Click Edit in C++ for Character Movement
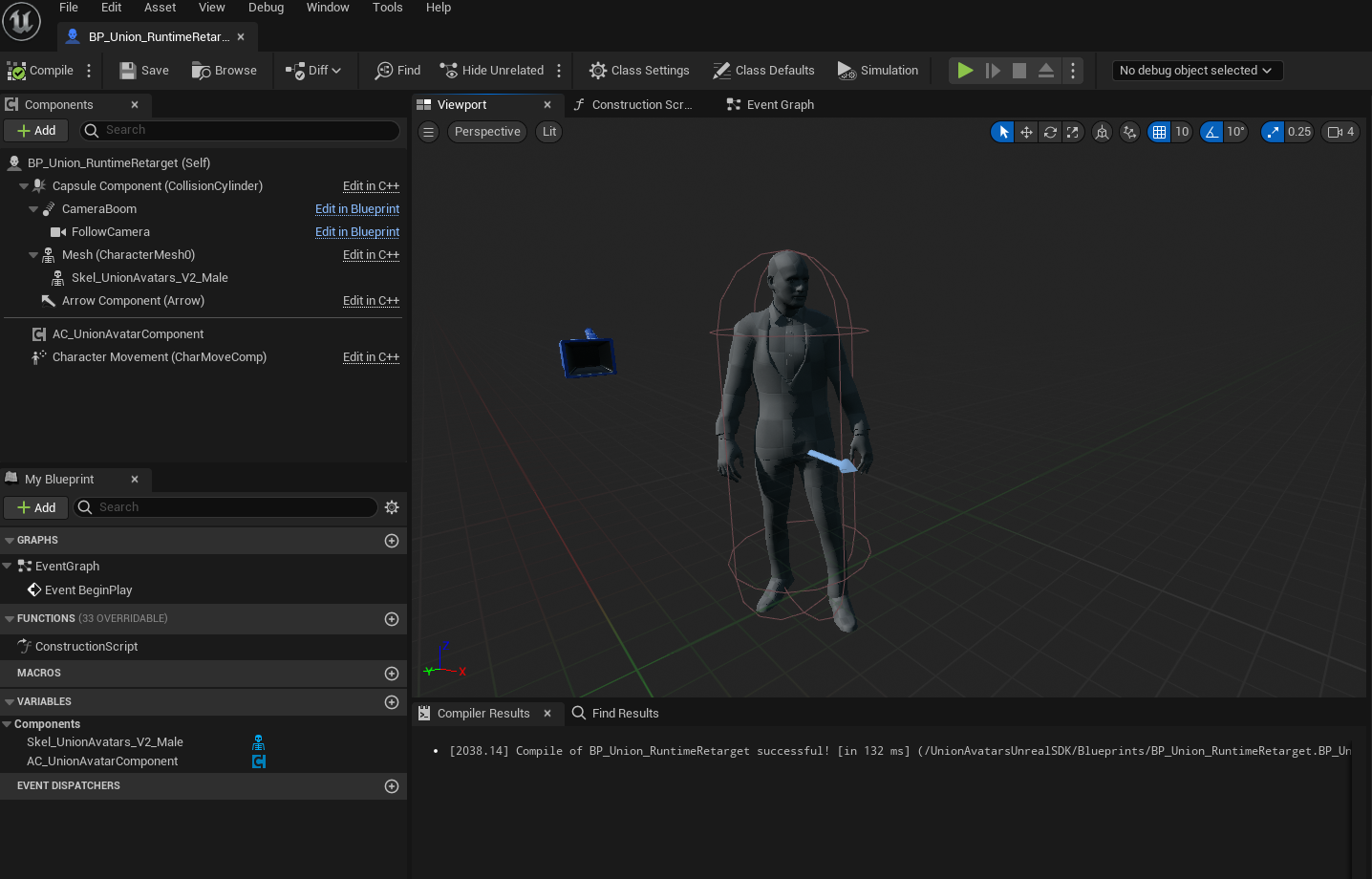Screen dimensions: 1372x879 pyautogui.click(x=371, y=357)
